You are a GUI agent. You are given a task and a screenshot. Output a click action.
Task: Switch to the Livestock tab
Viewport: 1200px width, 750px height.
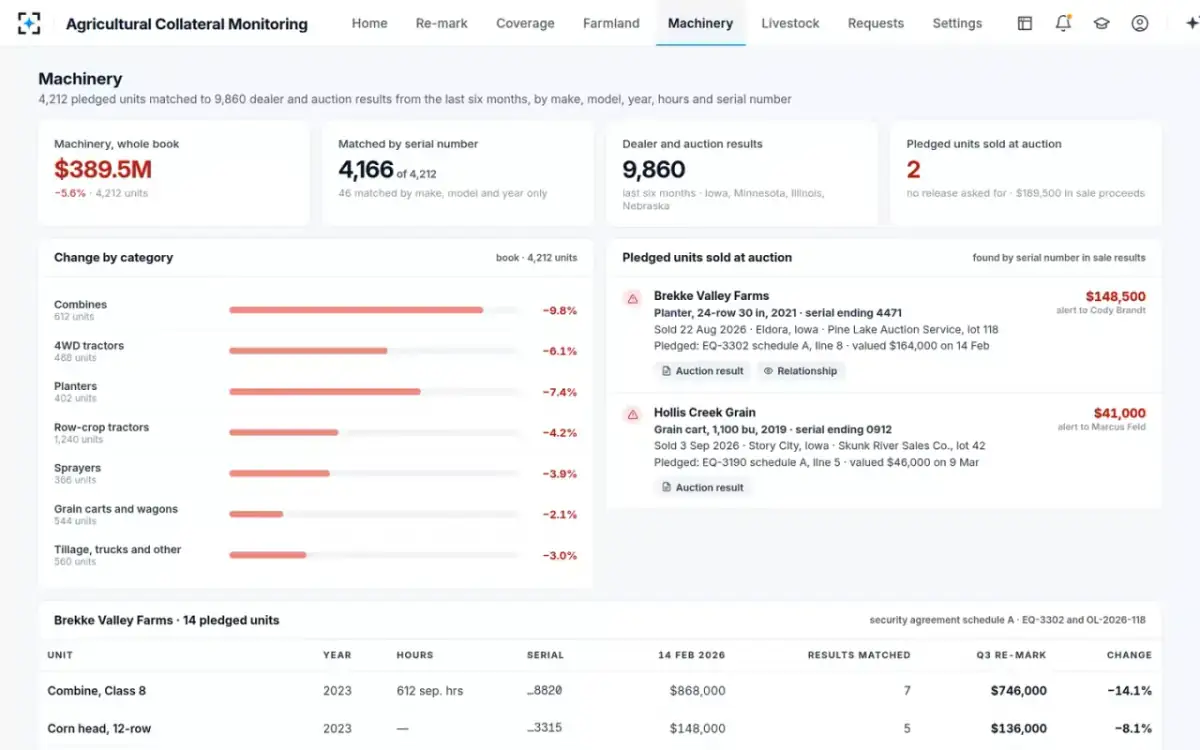pos(790,23)
